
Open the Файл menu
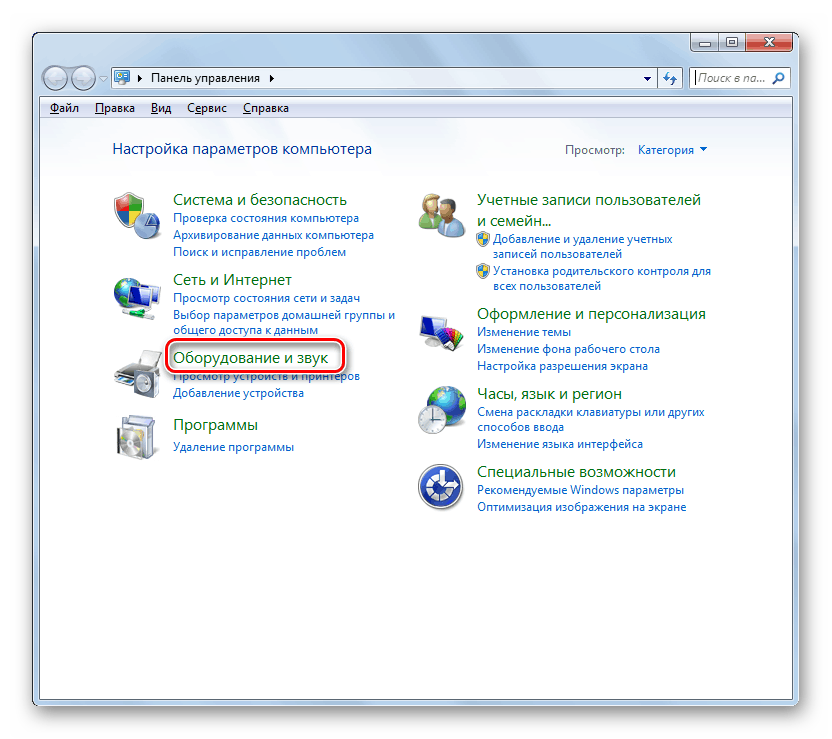coord(64,108)
